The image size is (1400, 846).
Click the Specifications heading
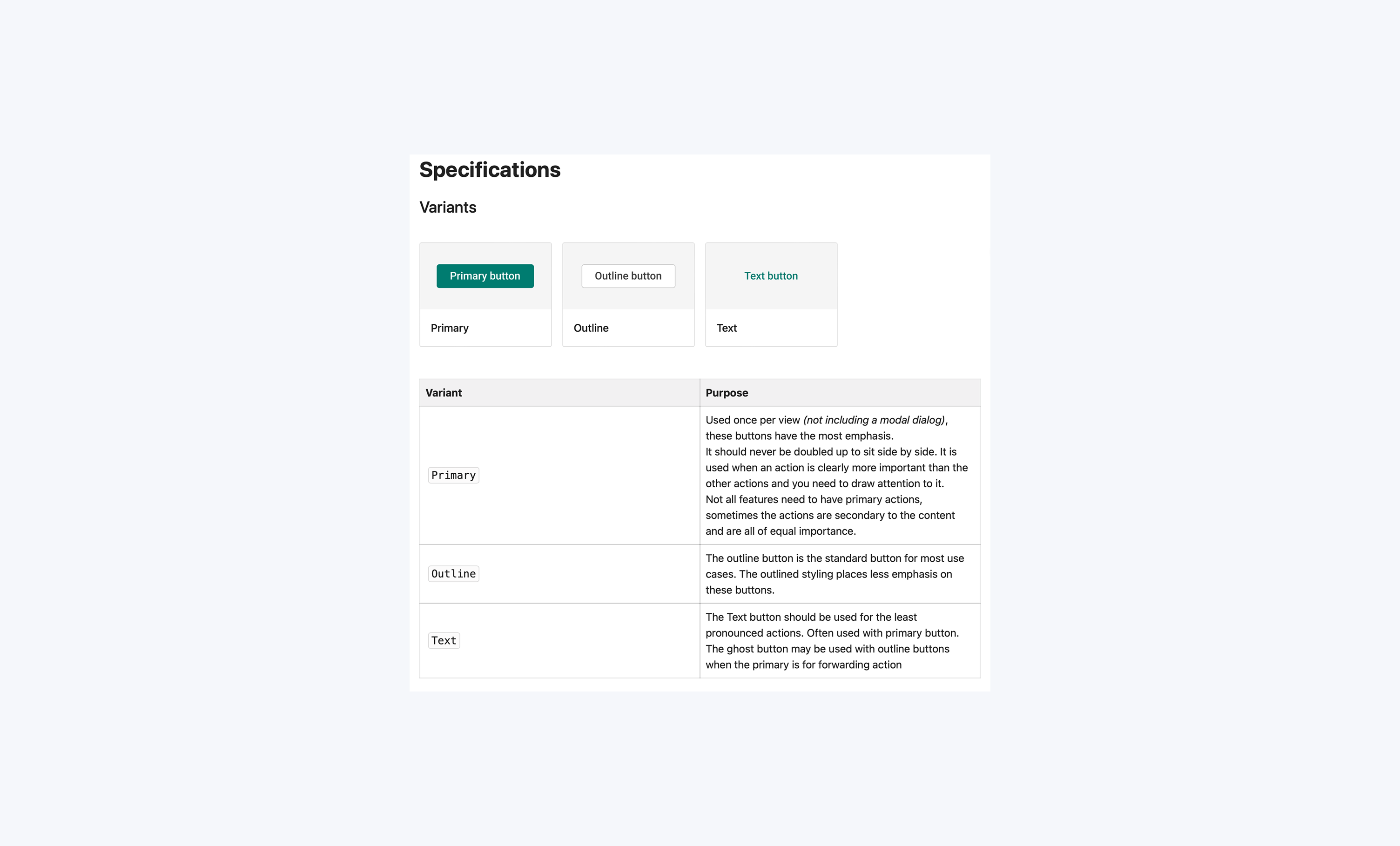[490, 170]
